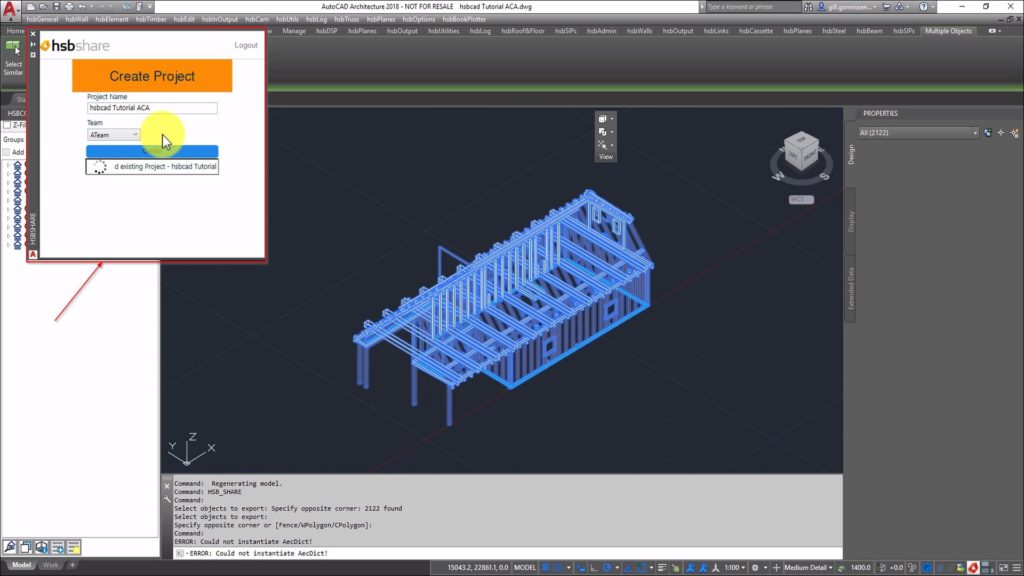Click the TOP face of the ViewCube
Screen dimensions: 1024x576
pyautogui.click(x=801, y=140)
